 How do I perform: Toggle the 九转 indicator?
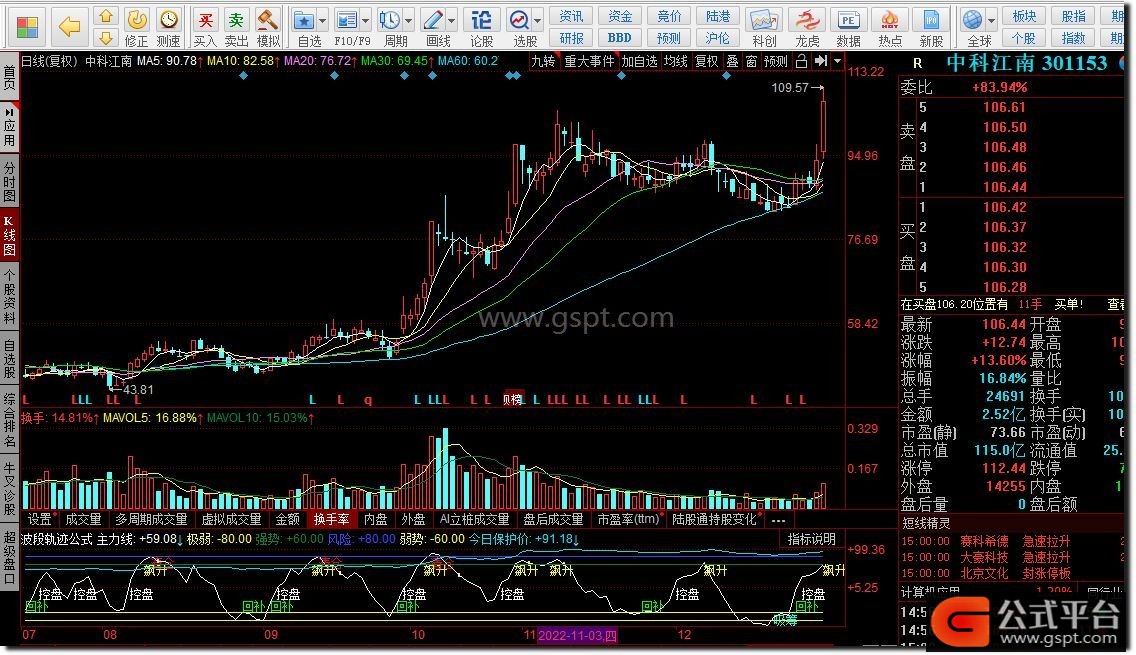(543, 62)
